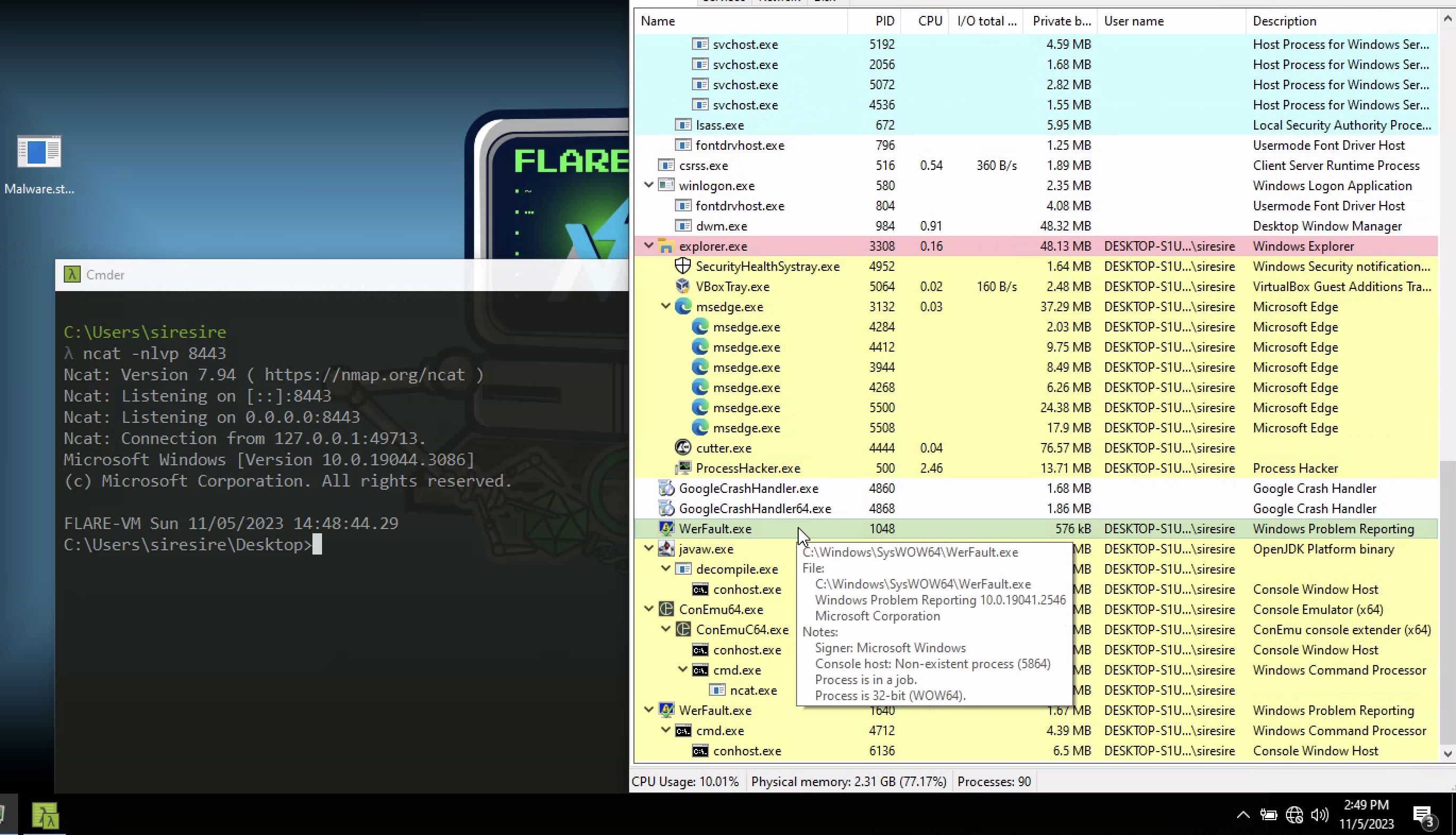This screenshot has height=835, width=1456.
Task: Click the Cmder taskbar icon
Action: (45, 815)
